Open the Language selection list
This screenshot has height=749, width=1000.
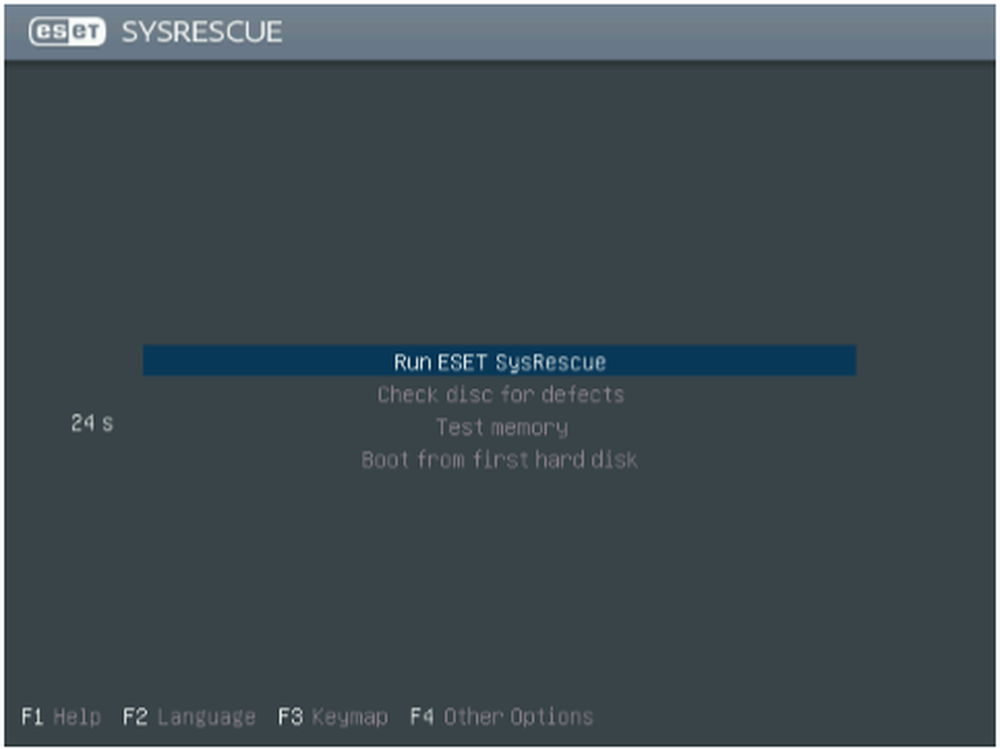(x=189, y=716)
